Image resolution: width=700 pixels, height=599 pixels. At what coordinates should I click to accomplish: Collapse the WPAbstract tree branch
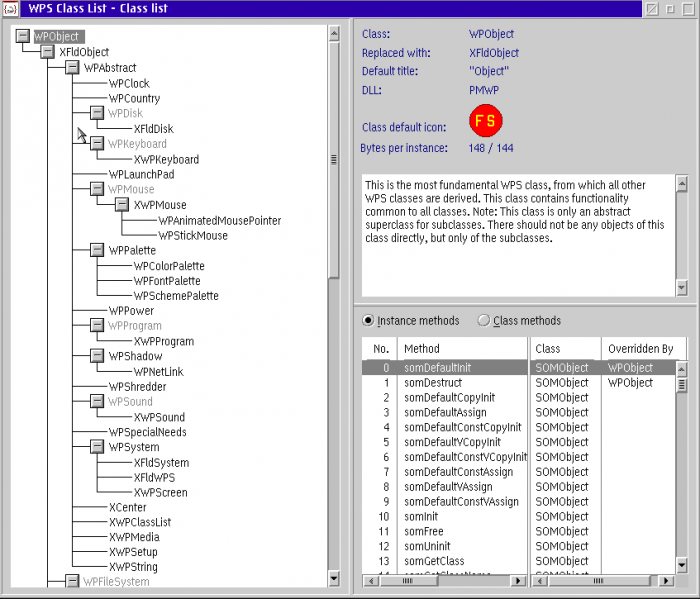coord(72,68)
